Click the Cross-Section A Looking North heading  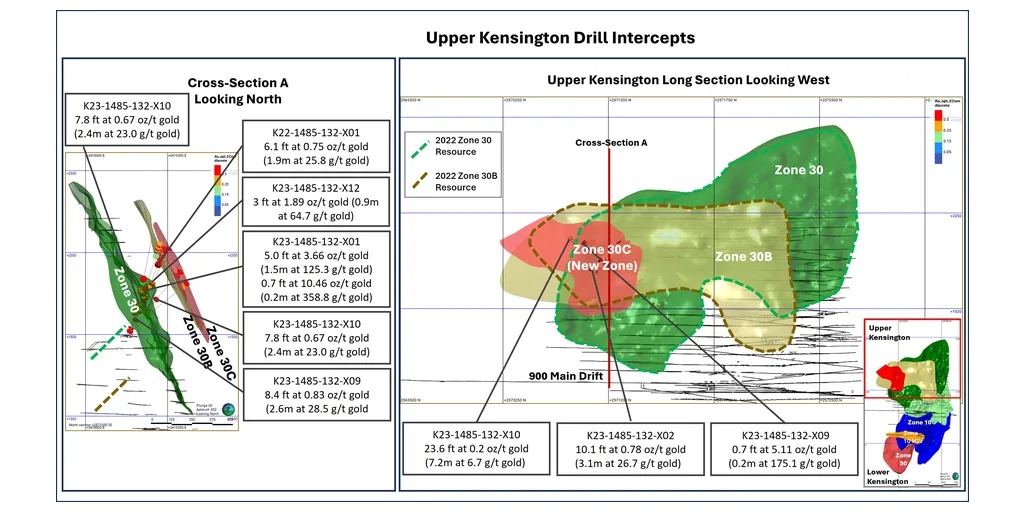(x=238, y=91)
